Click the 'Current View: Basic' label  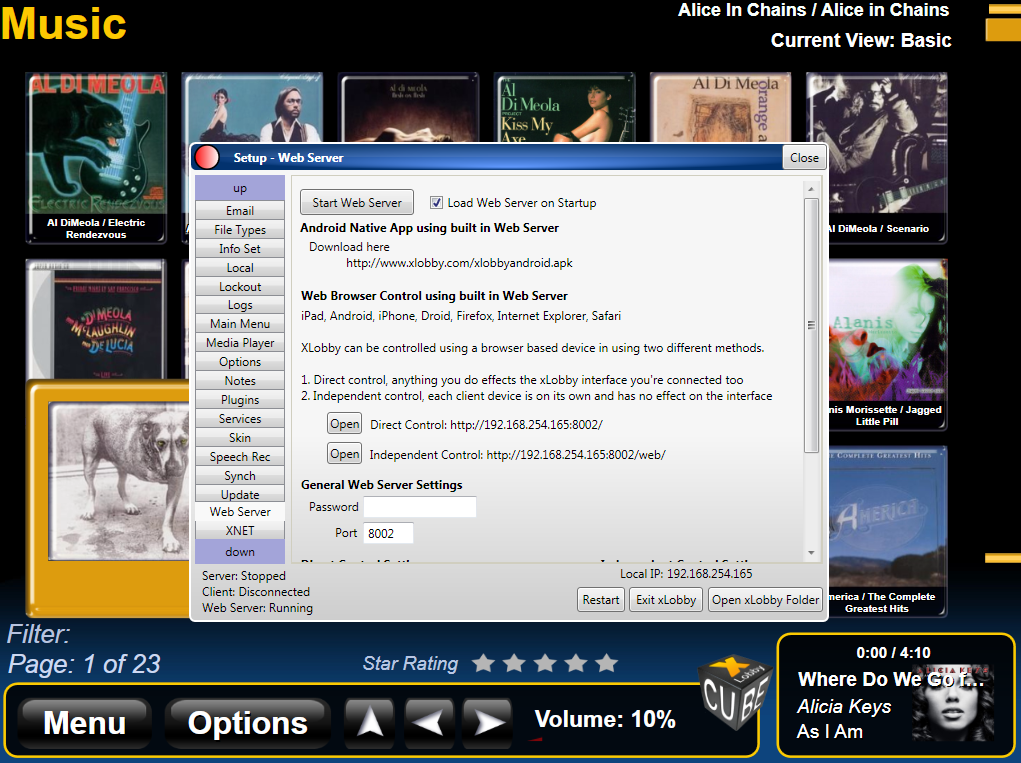pos(861,40)
